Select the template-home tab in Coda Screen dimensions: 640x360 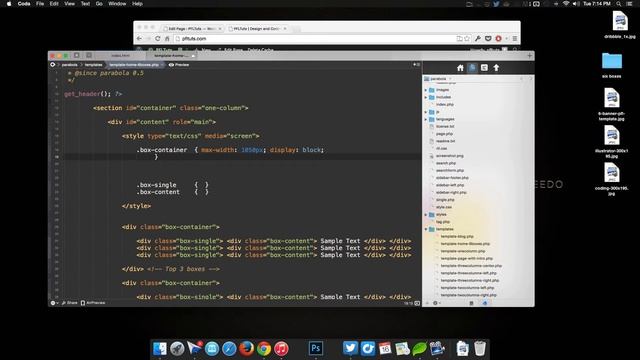coord(171,56)
